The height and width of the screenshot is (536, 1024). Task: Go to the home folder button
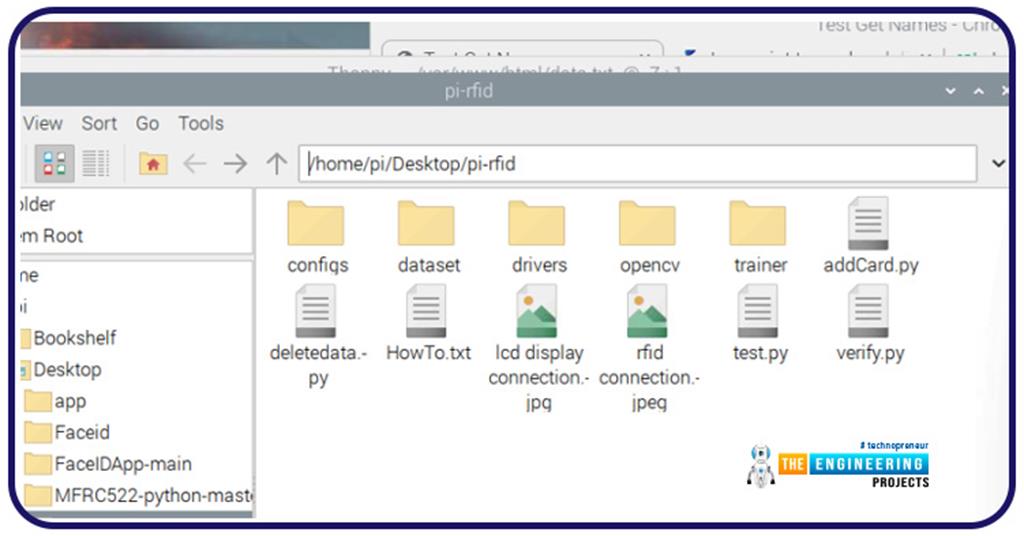[x=152, y=163]
